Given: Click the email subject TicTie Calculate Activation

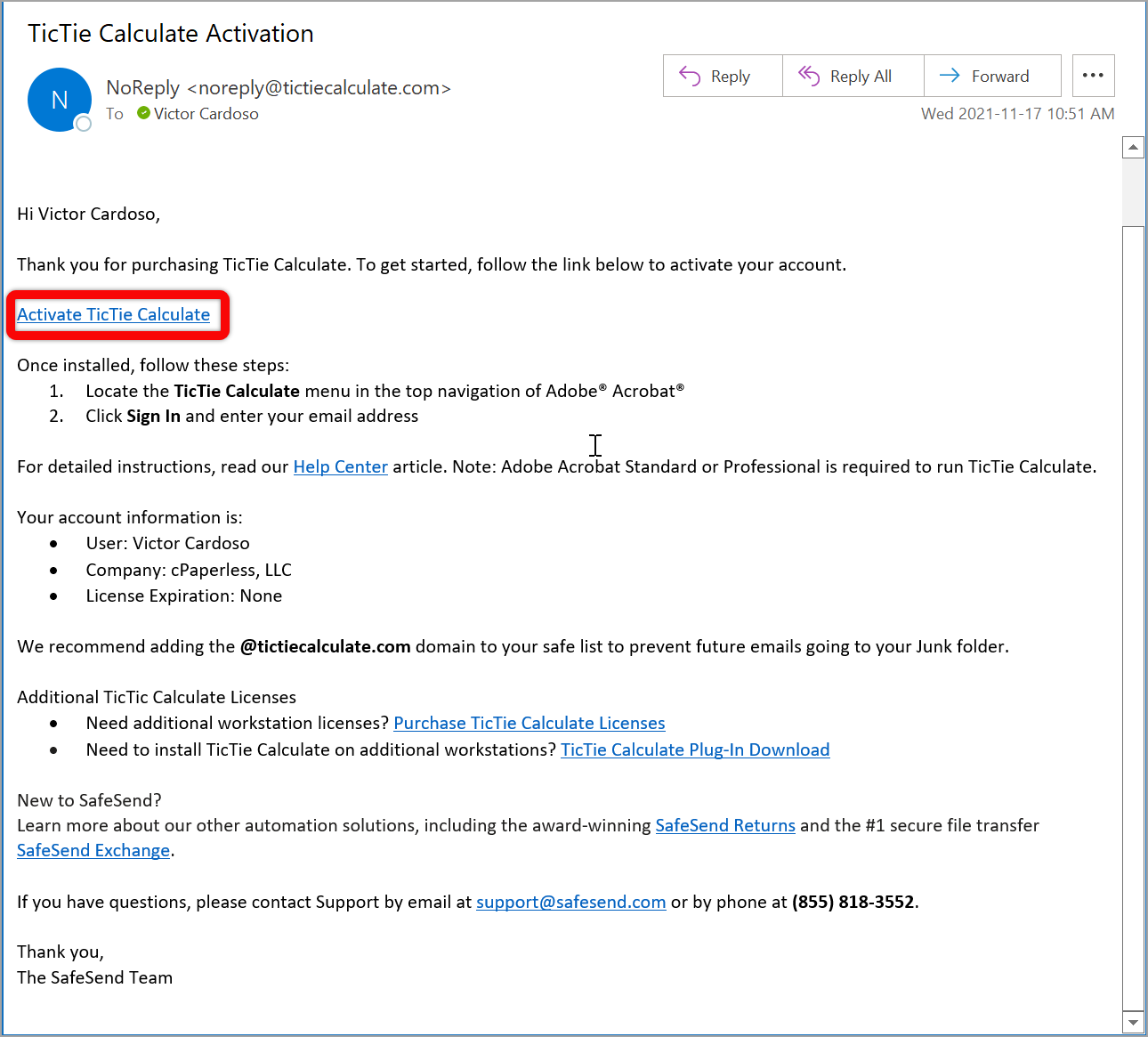Looking at the screenshot, I should (x=171, y=33).
